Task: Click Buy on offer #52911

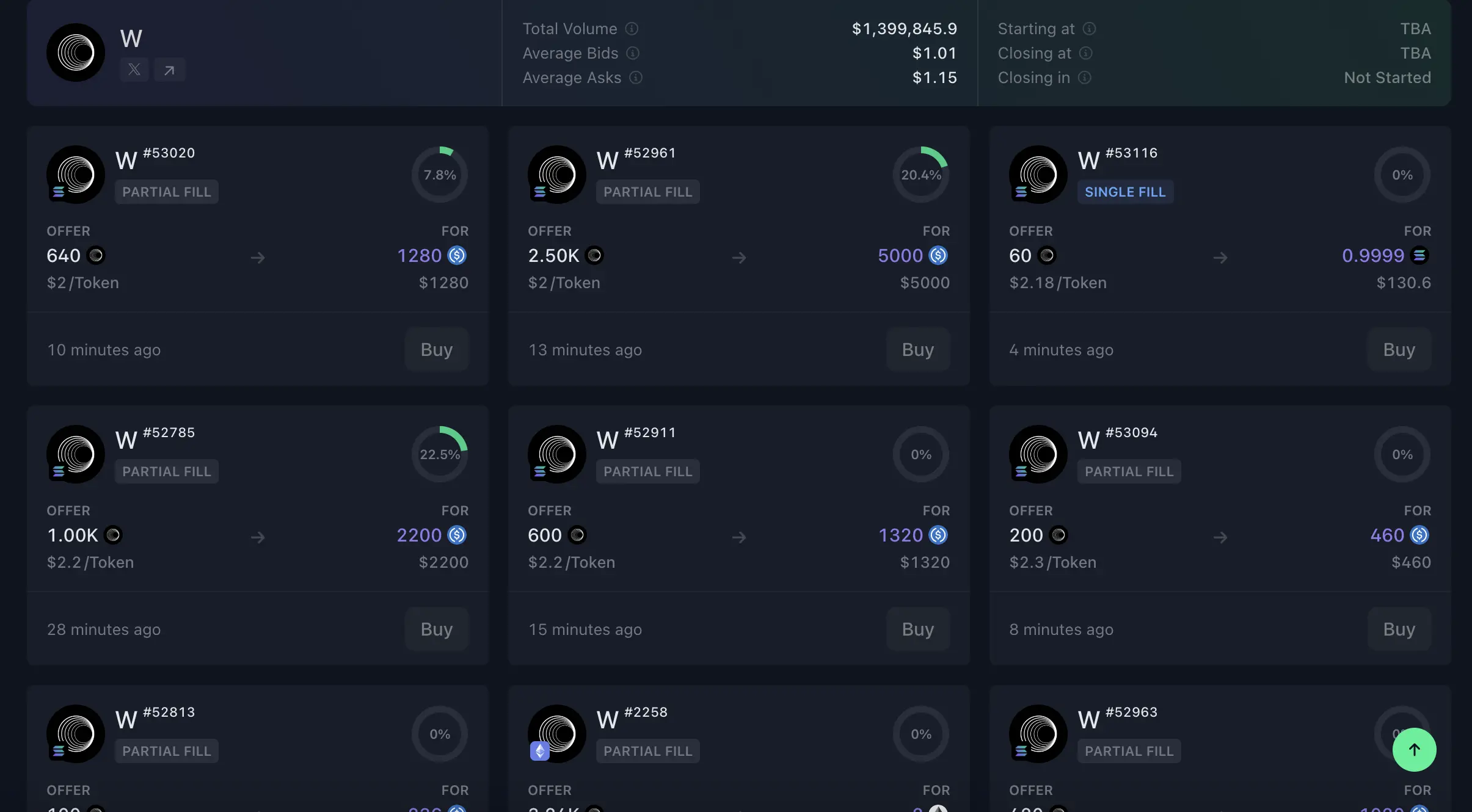Action: point(918,629)
